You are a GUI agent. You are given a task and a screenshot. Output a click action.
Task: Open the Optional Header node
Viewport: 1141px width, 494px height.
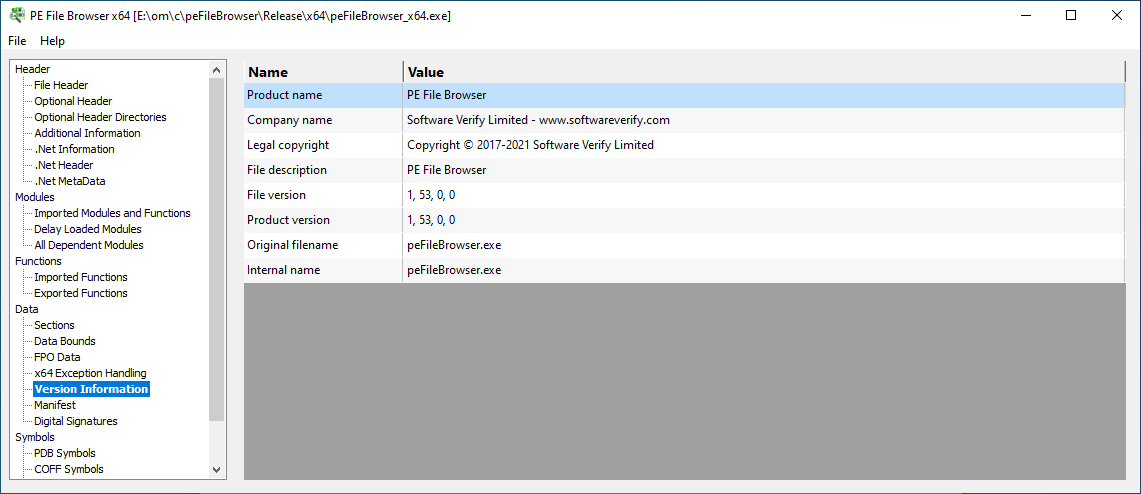(x=73, y=101)
